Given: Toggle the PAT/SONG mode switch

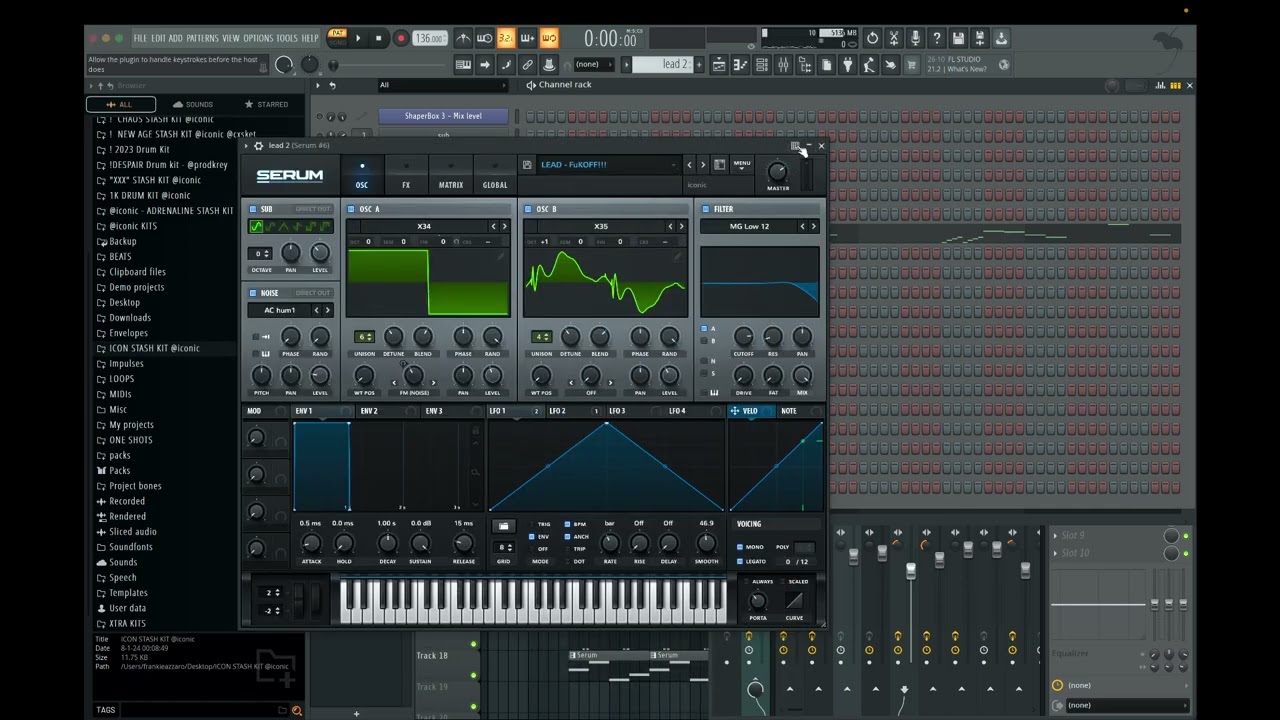Looking at the screenshot, I should (337, 38).
